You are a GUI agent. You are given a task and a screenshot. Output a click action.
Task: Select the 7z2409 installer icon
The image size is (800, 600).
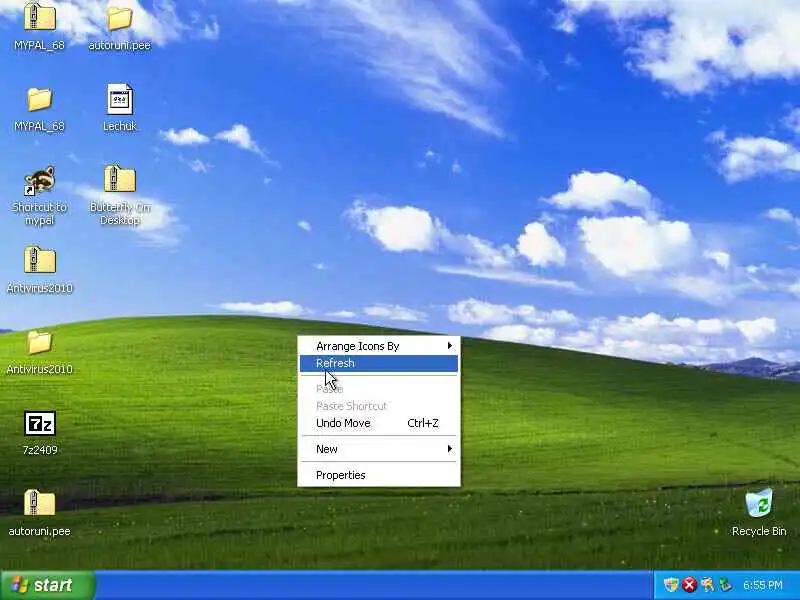coord(40,423)
